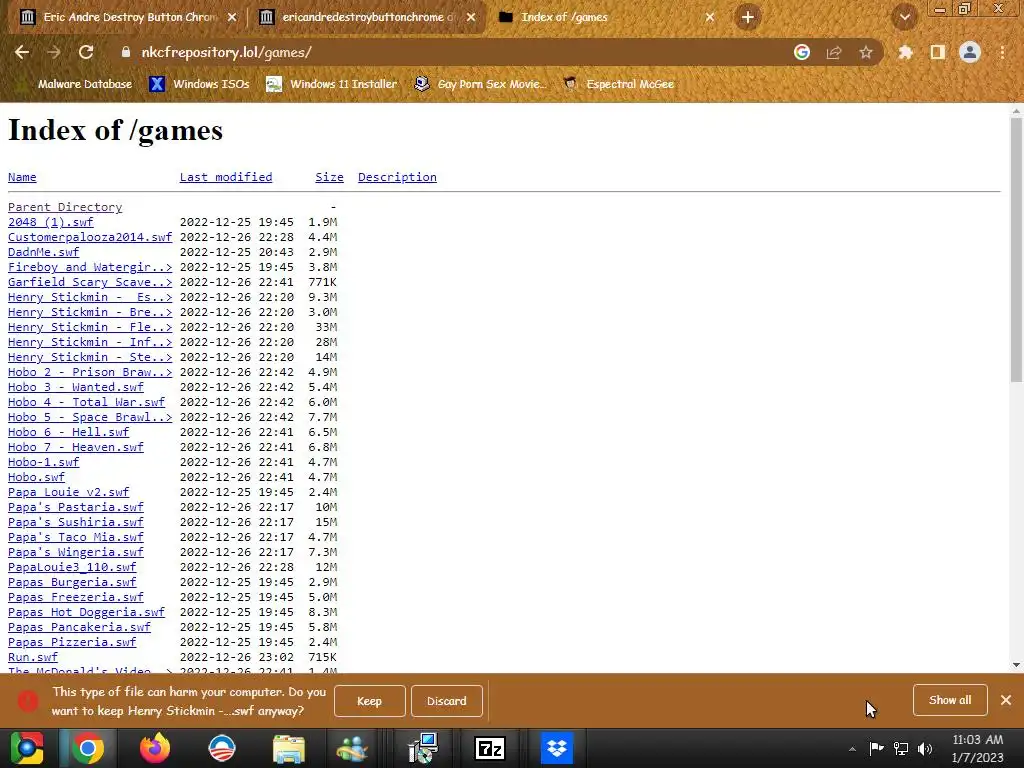Open the Chrome profile avatar
The width and height of the screenshot is (1024, 768).
[x=970, y=52]
